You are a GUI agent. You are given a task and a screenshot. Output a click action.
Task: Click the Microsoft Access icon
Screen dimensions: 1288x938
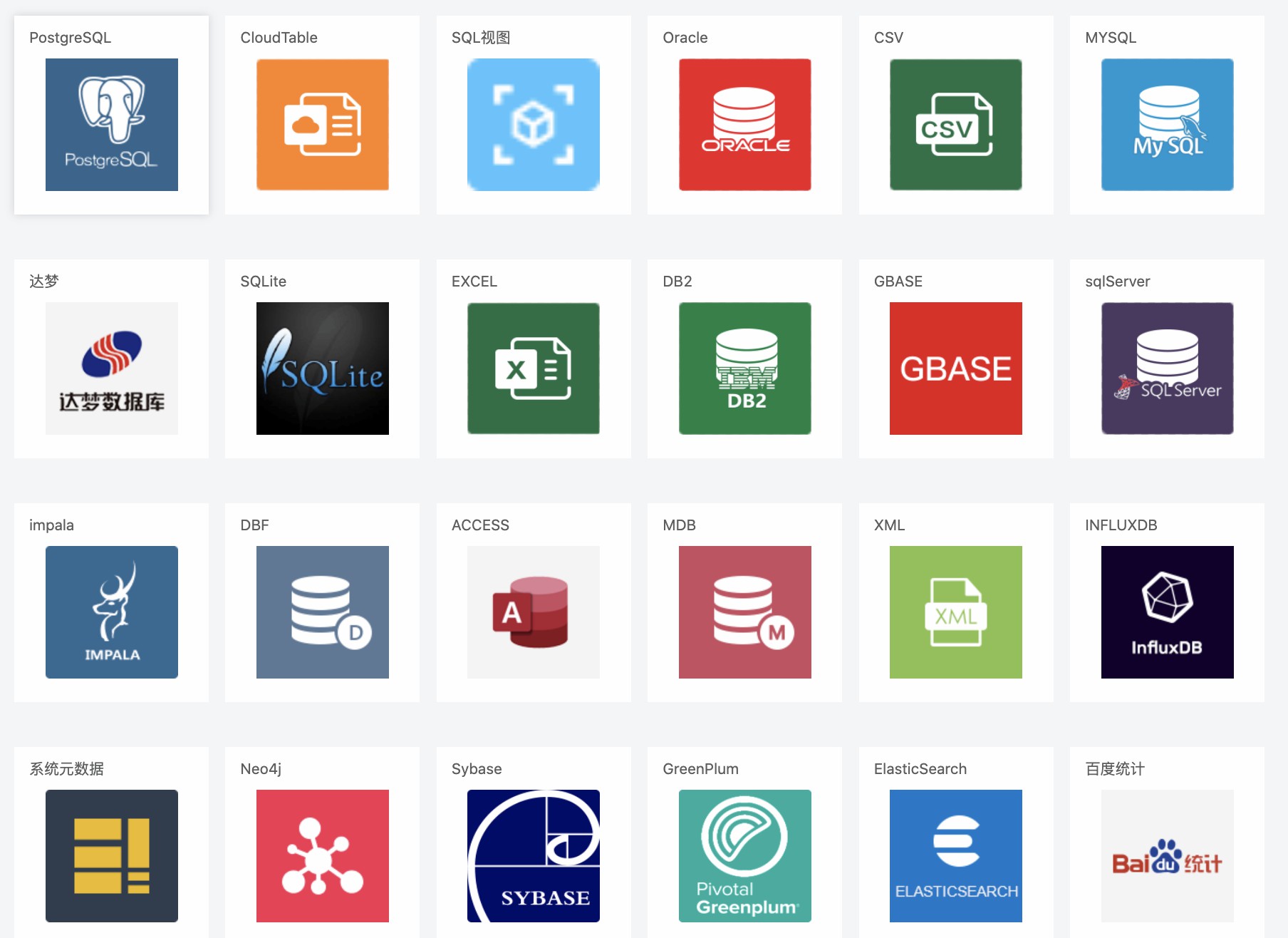[x=533, y=612]
